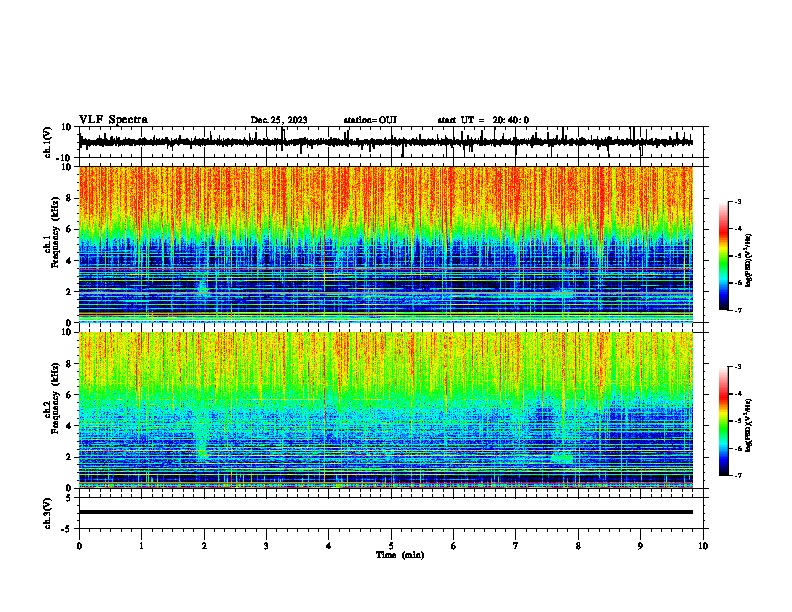This screenshot has height=612, width=792.
Task: Click tick label "9" on the time axis
Action: 640,546
